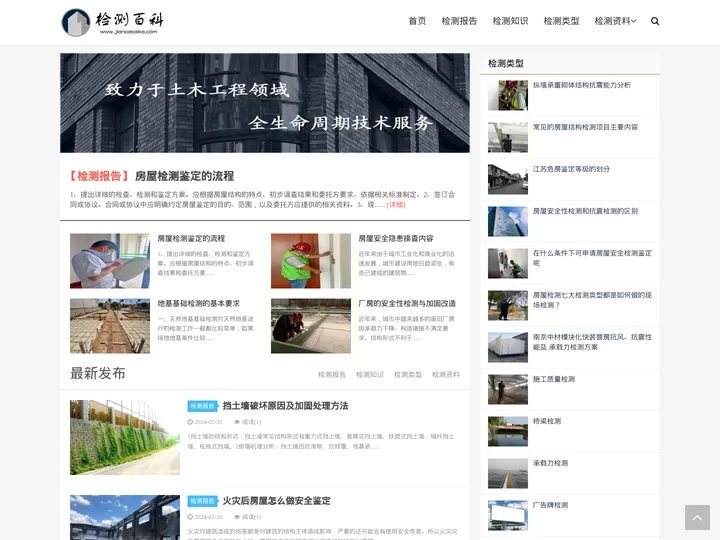
Task: Go to the 首页 menu item
Action: coord(417,21)
